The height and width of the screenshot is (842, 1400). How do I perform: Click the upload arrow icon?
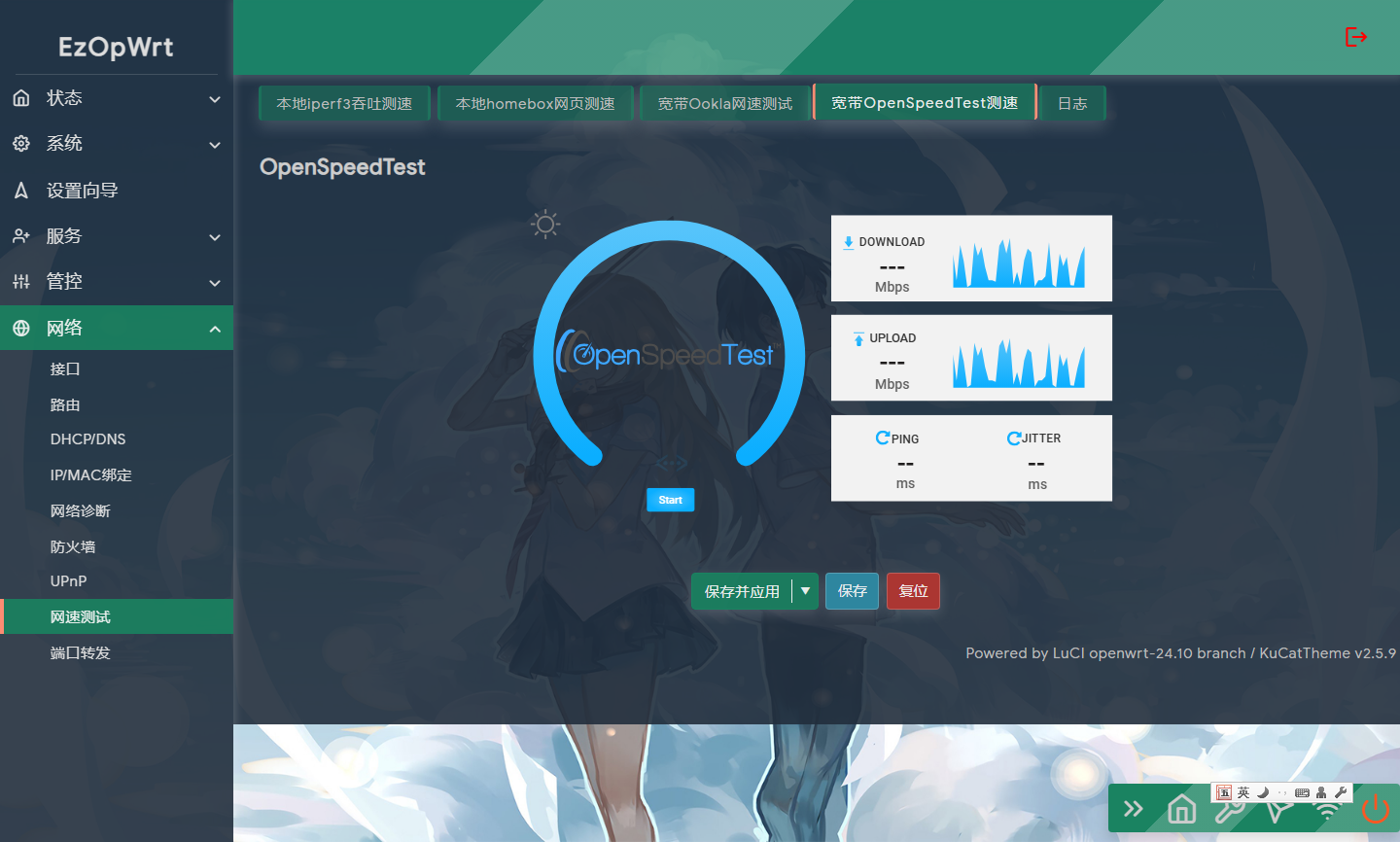(858, 338)
